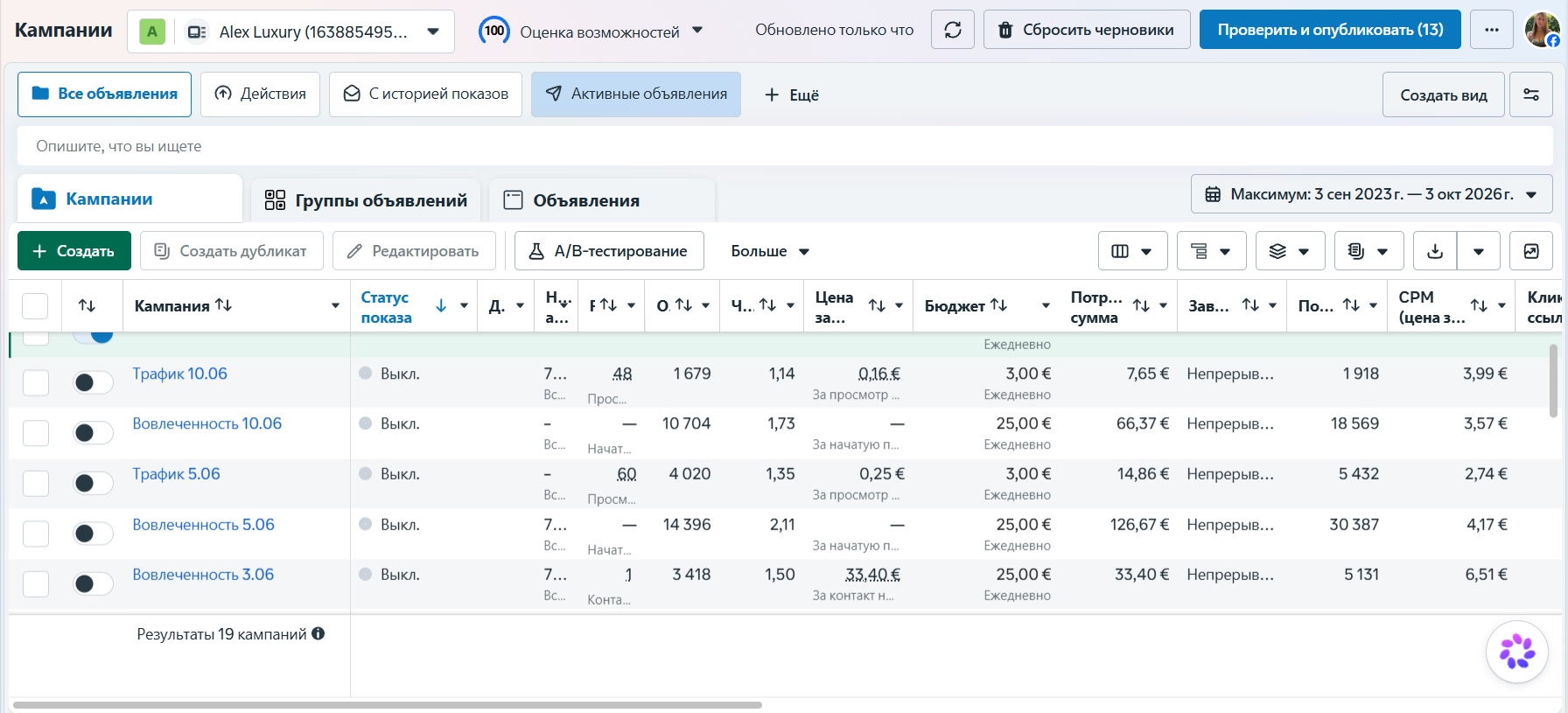Open the date range Максимум dropdown
The width and height of the screenshot is (1568, 713).
pyautogui.click(x=1371, y=194)
